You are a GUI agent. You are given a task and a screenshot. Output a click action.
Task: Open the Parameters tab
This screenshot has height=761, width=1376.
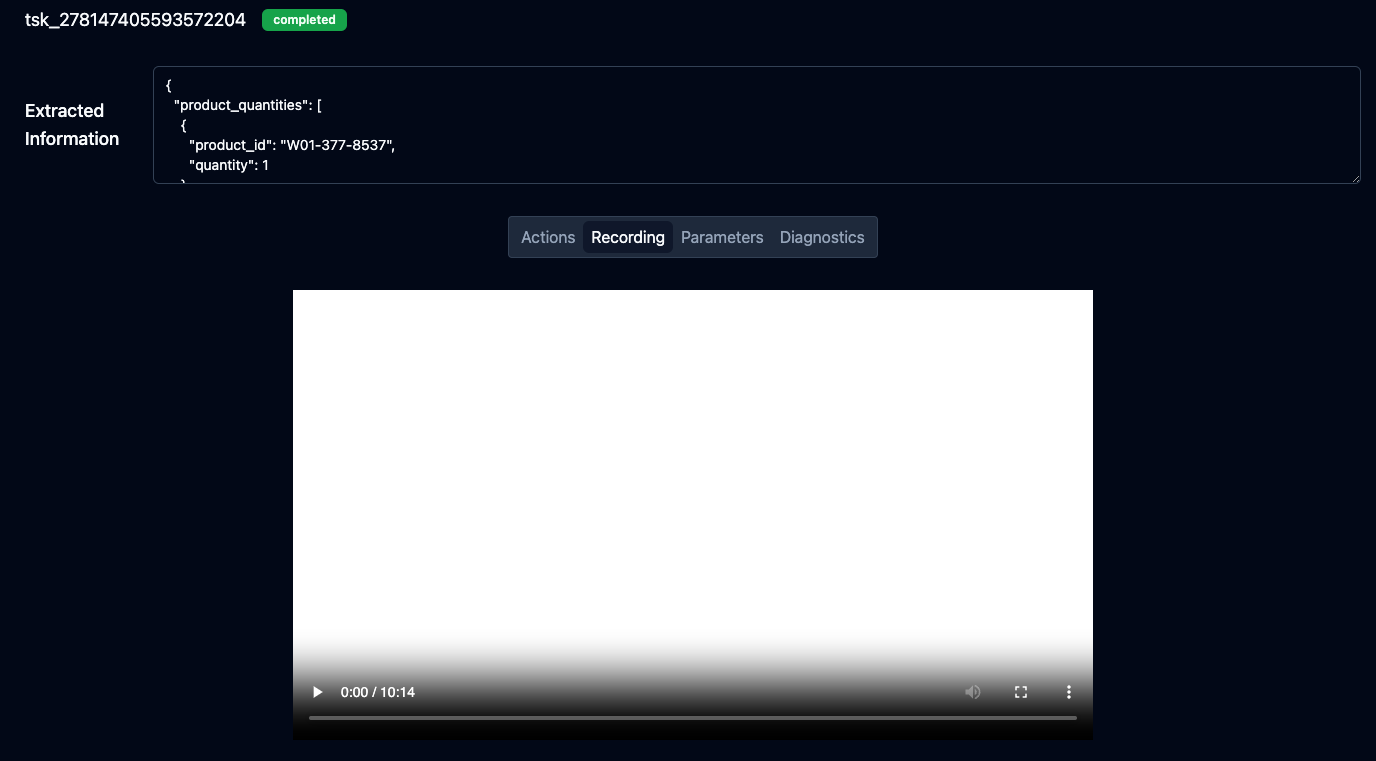coord(722,237)
